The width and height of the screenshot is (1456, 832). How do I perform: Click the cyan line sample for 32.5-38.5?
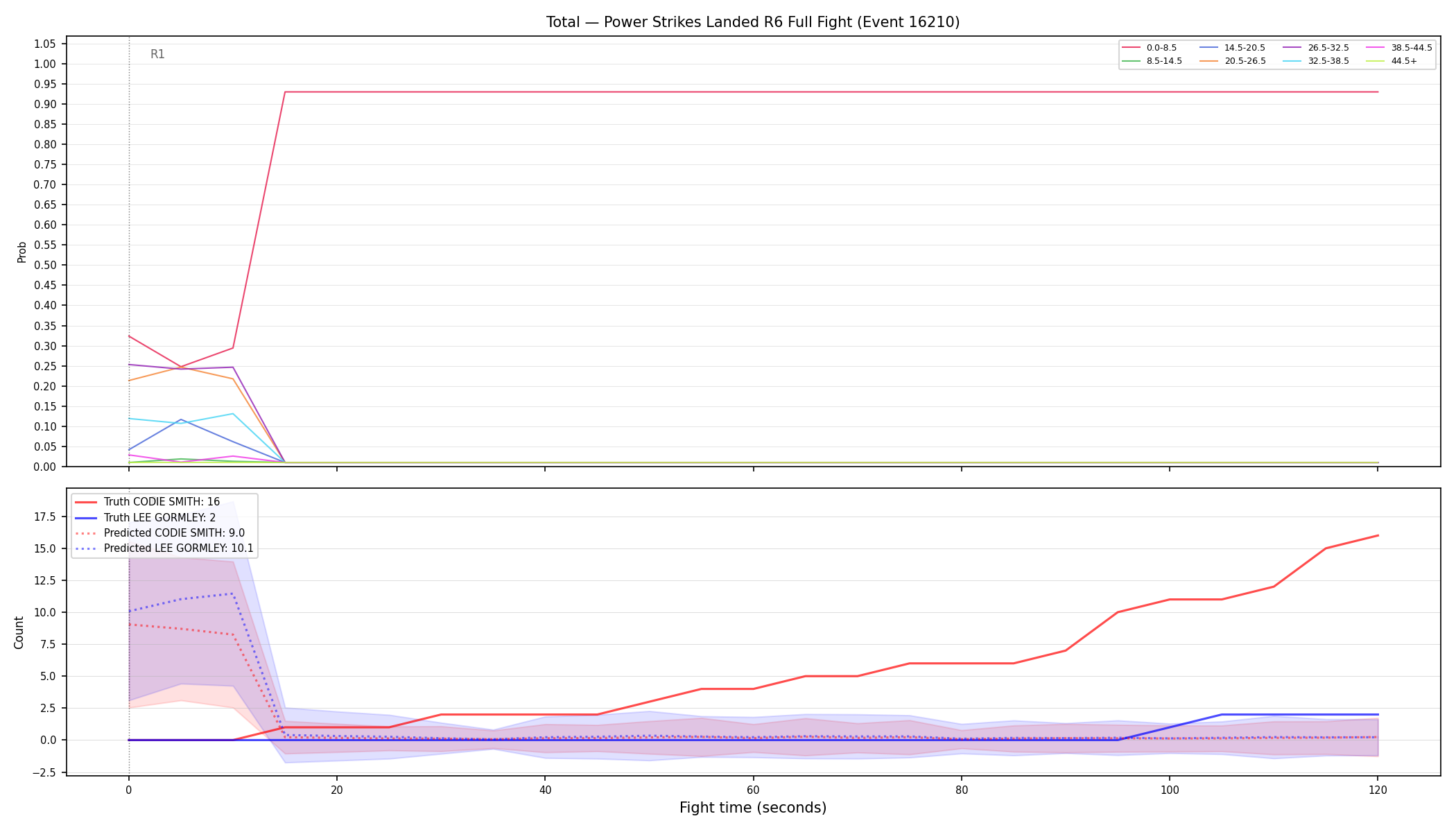[x=1292, y=61]
